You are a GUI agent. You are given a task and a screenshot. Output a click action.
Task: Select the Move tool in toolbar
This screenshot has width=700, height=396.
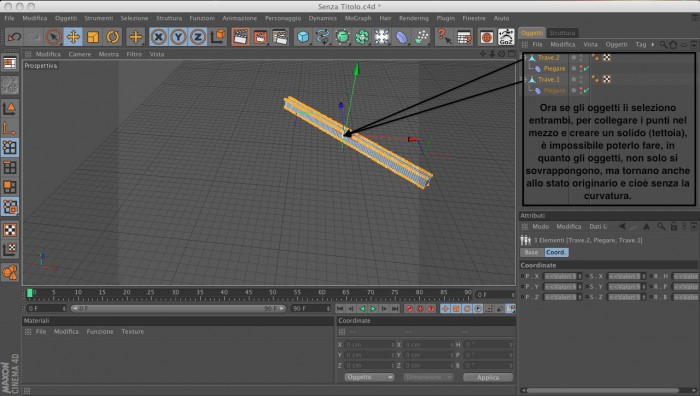point(73,37)
